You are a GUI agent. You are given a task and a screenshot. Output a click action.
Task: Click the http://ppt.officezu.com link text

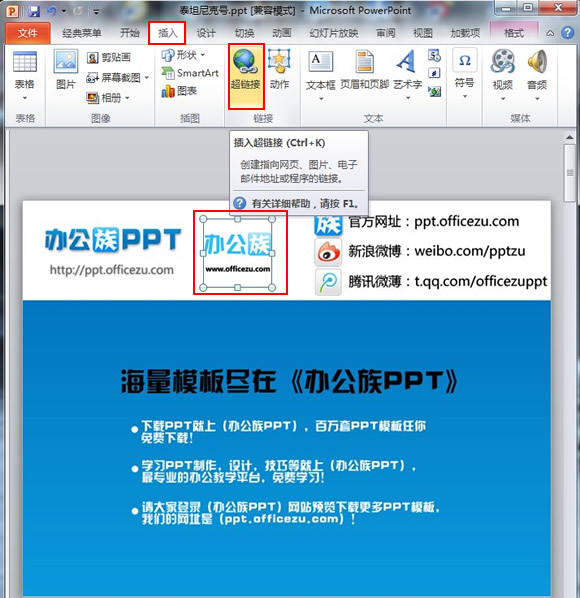click(112, 270)
